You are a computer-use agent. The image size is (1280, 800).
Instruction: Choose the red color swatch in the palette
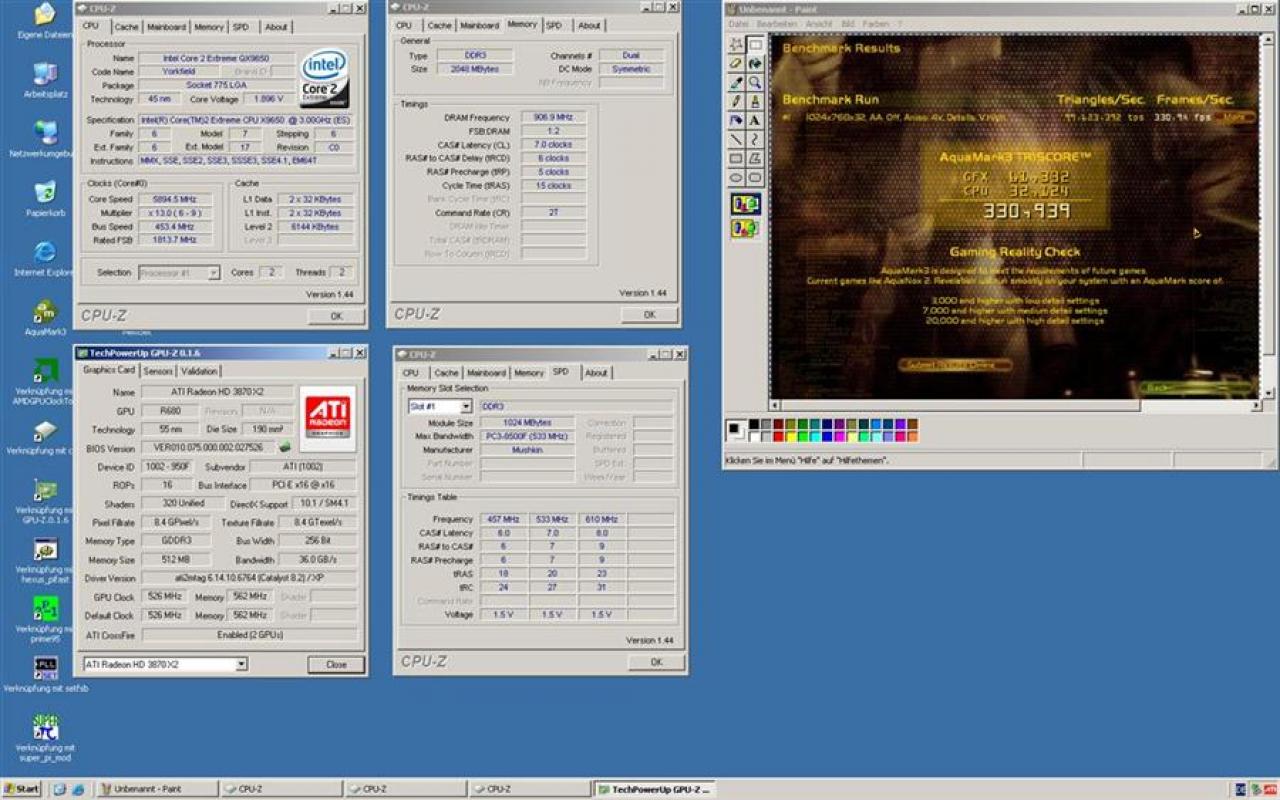(779, 435)
